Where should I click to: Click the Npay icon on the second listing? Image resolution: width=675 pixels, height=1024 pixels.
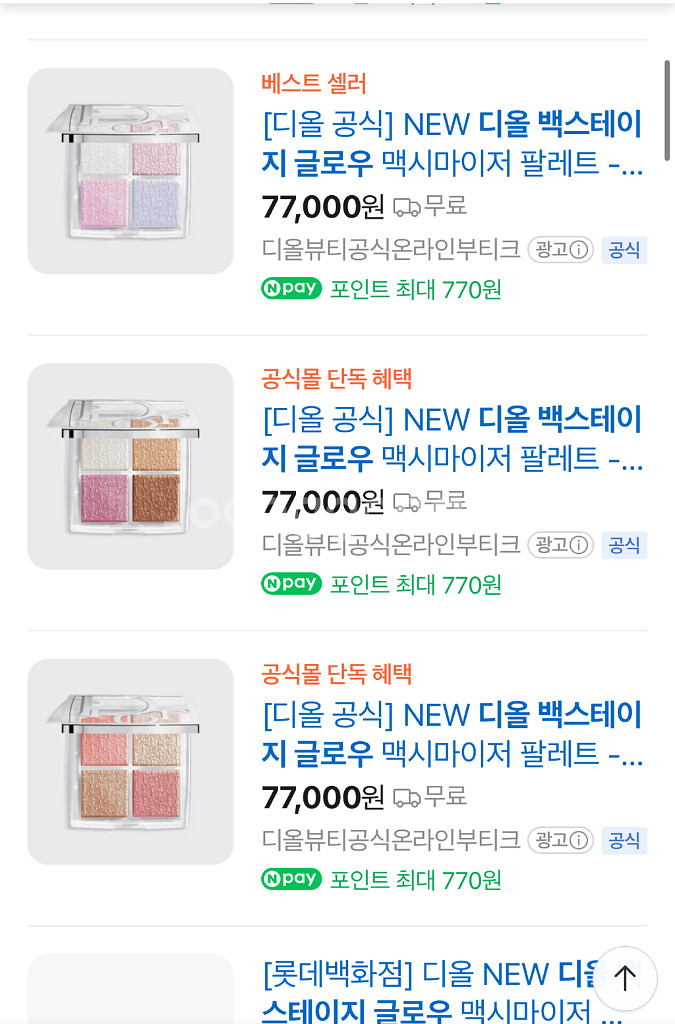tap(291, 584)
